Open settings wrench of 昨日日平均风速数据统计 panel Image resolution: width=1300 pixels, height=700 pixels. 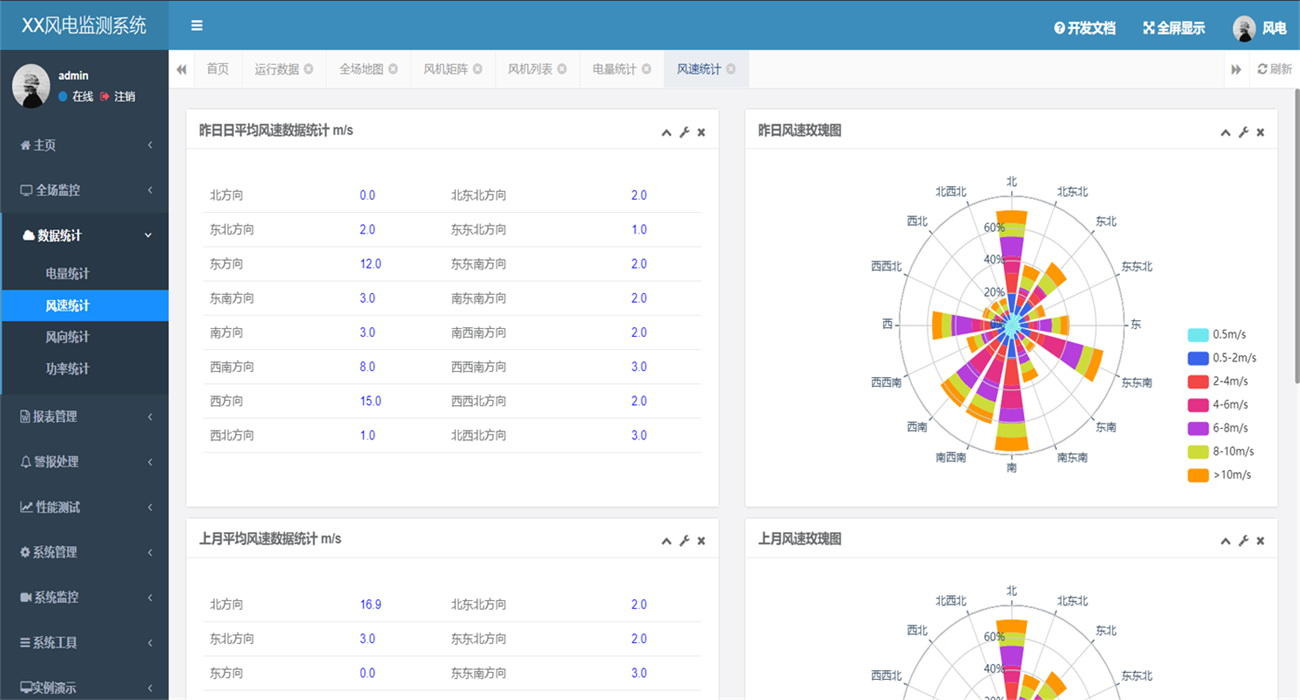coord(684,132)
